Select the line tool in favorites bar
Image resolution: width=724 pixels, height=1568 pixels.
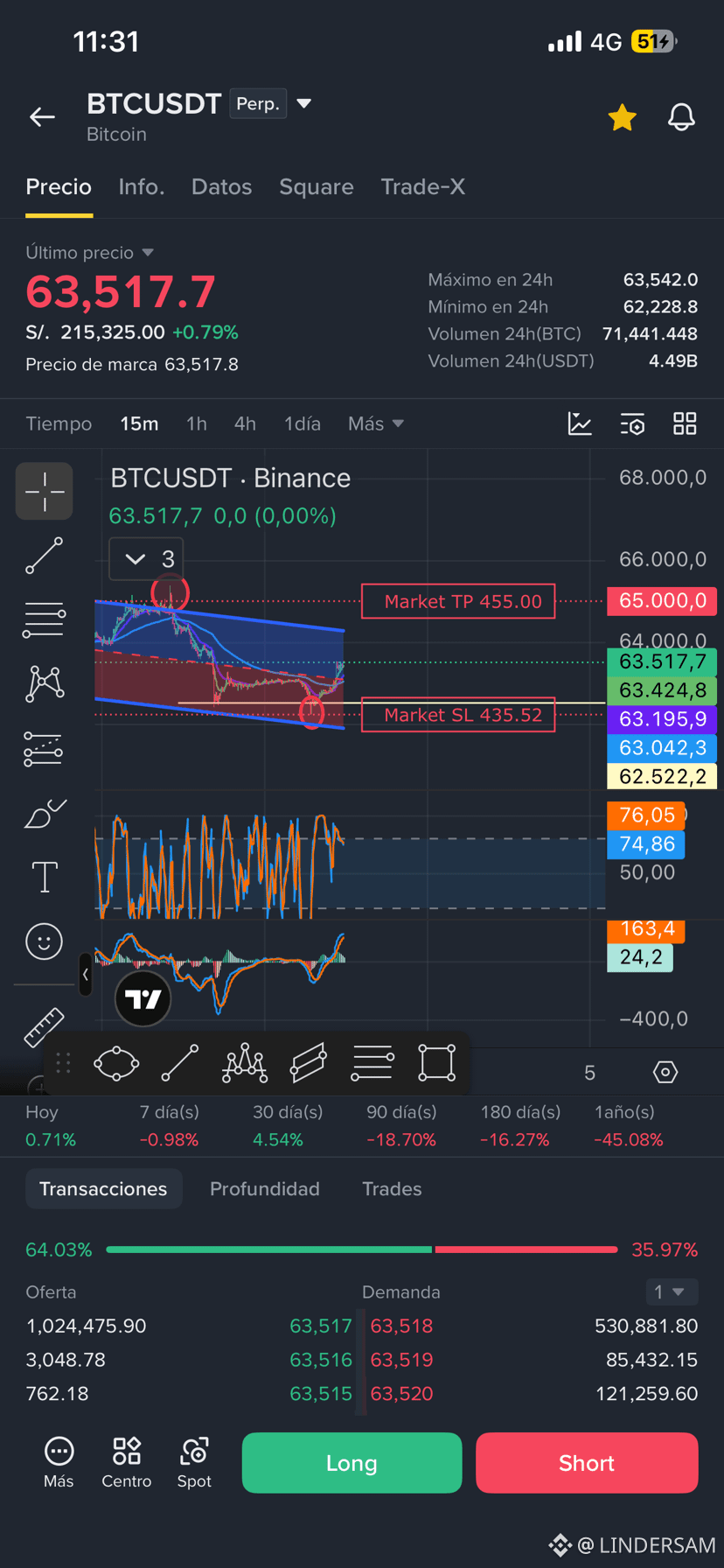pos(180,1063)
